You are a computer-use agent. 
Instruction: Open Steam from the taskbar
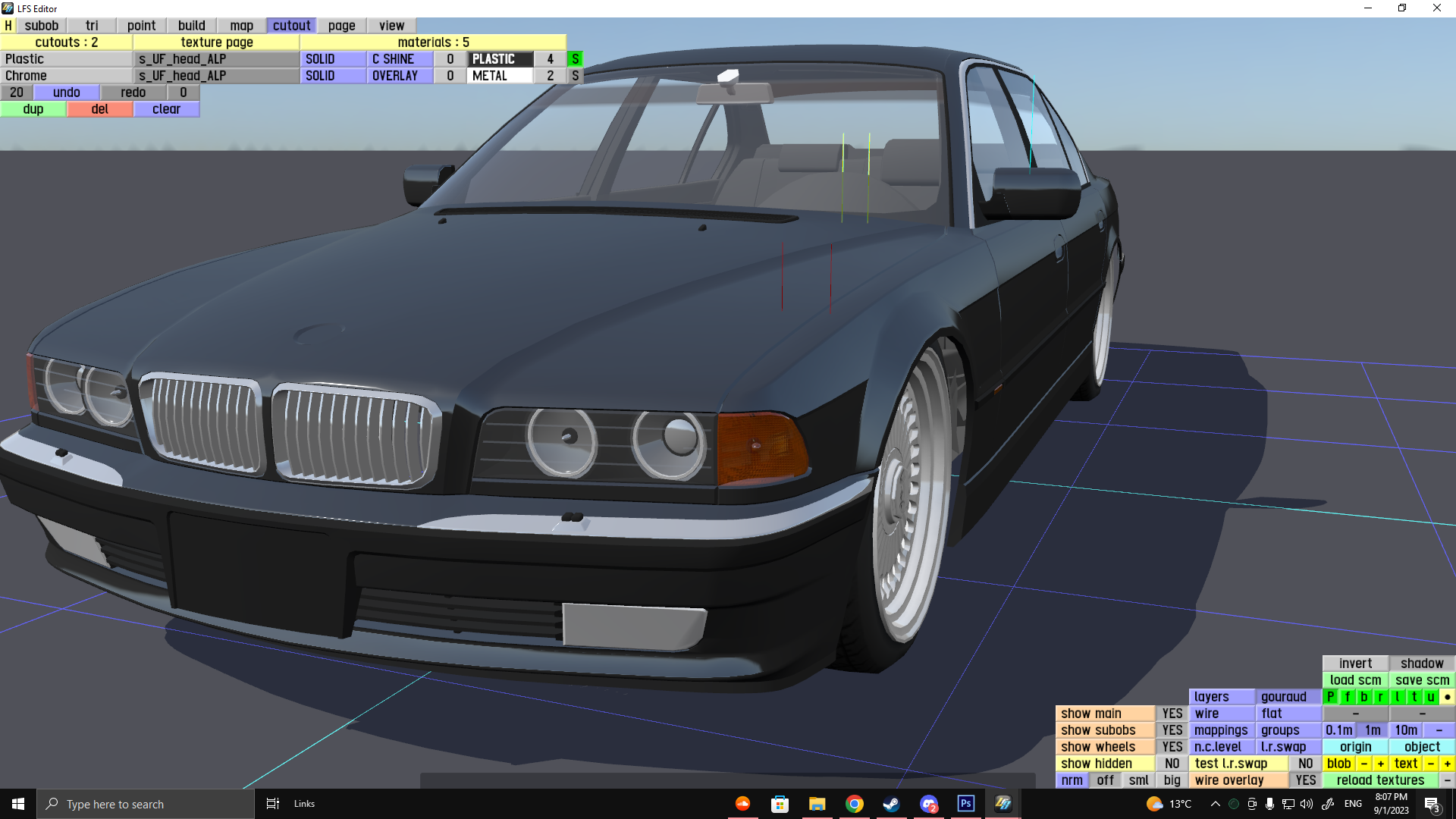(x=891, y=804)
